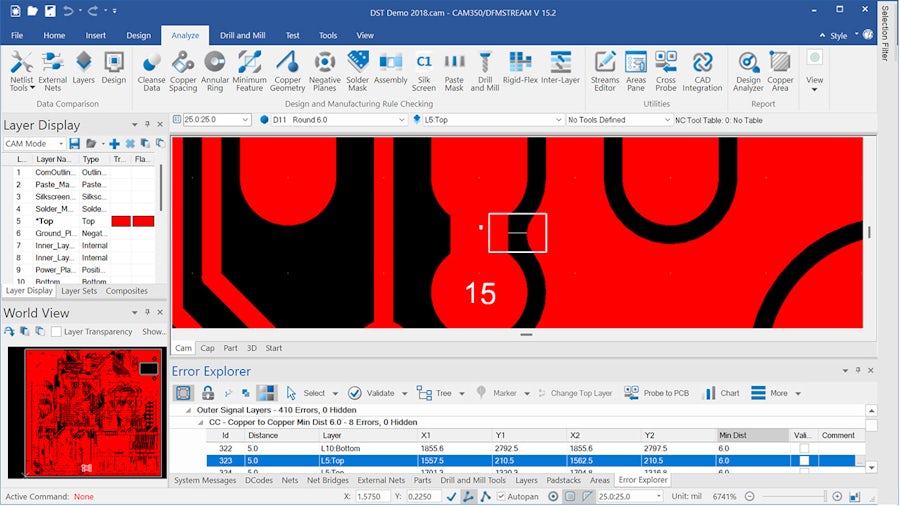Viewport: 900px width, 506px height.
Task: Open Drill and Mill analysis
Action: (484, 71)
